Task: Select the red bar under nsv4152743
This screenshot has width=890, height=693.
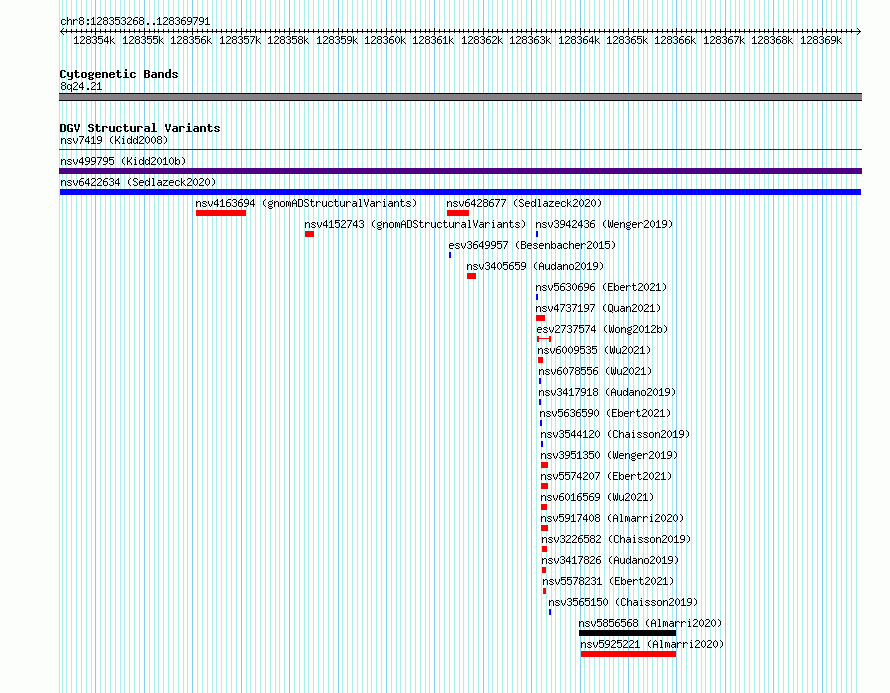Action: click(x=309, y=234)
